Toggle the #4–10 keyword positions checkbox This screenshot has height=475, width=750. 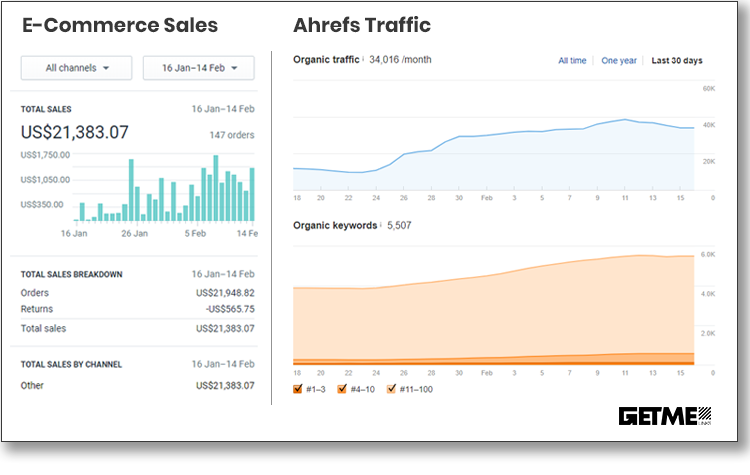click(x=342, y=388)
